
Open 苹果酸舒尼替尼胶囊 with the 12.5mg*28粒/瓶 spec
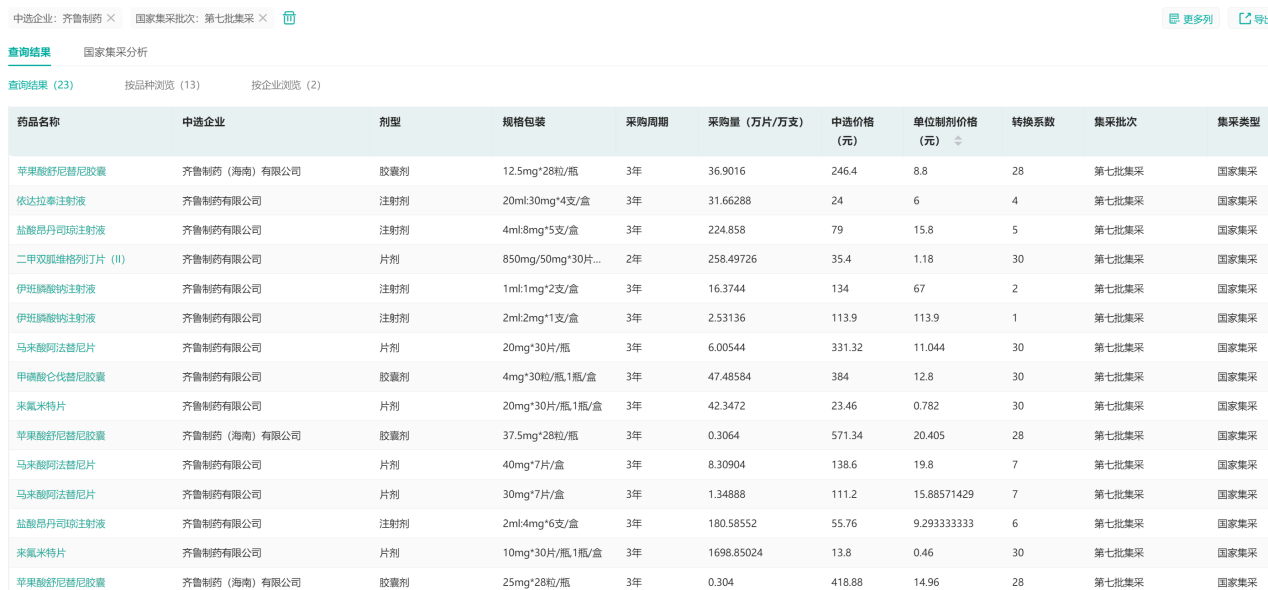[61, 171]
